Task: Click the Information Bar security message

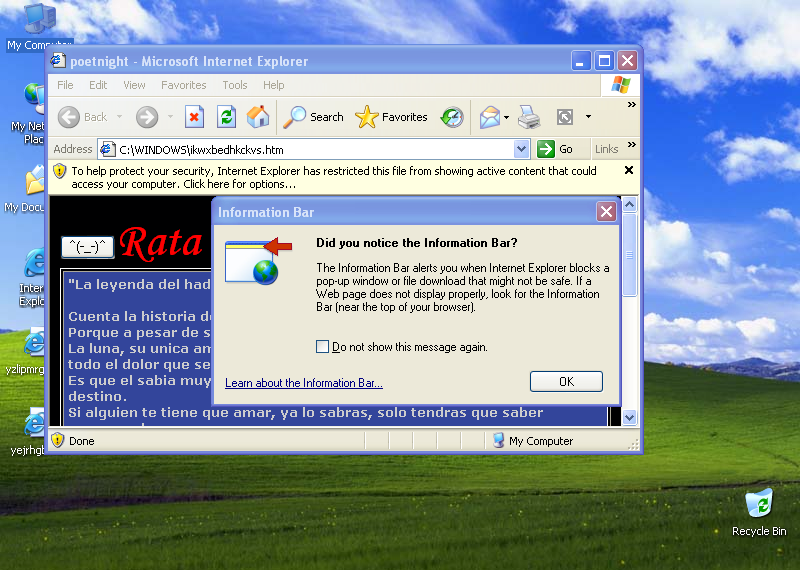Action: (x=334, y=178)
